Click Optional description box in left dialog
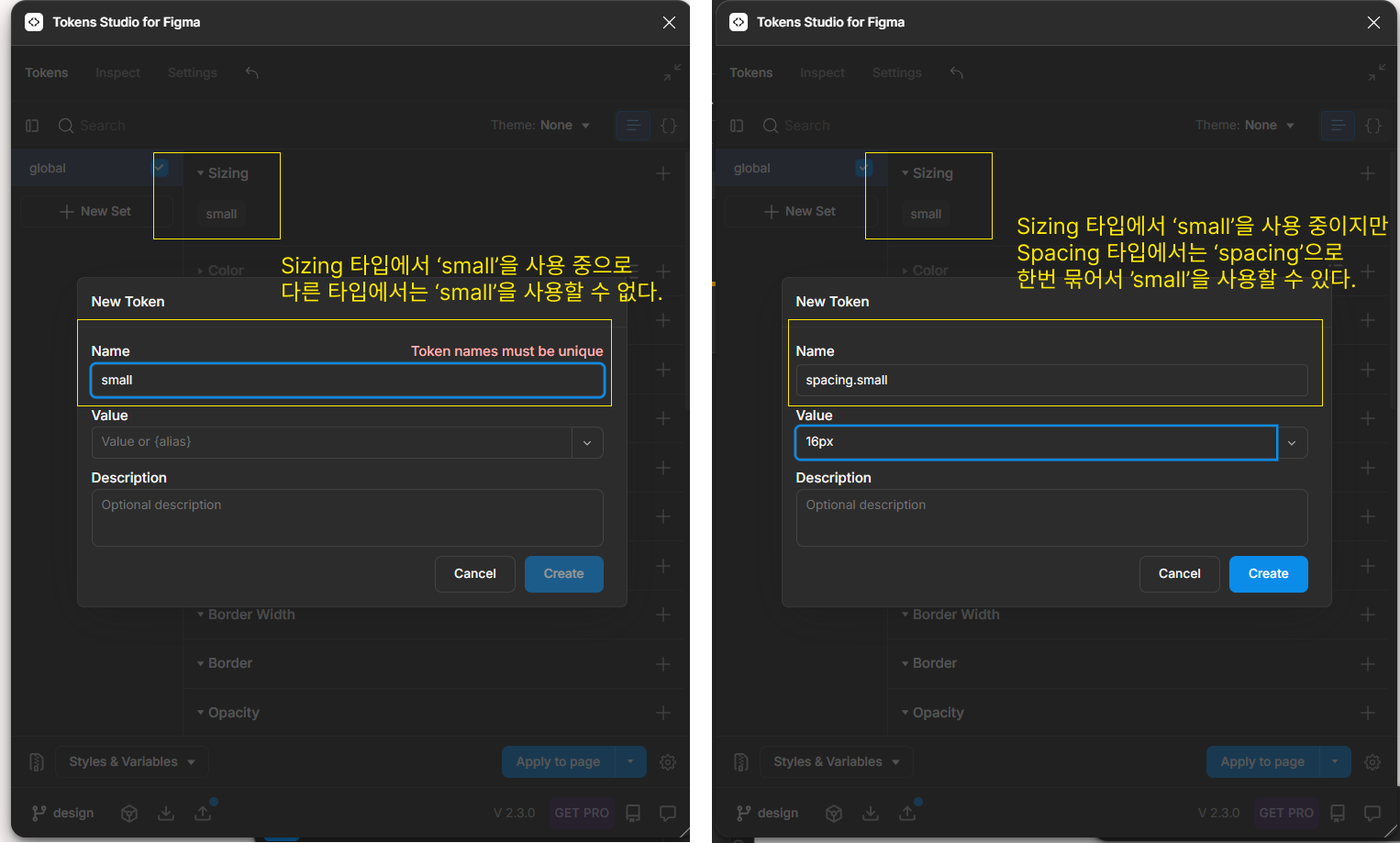This screenshot has height=843, width=1400. tap(348, 517)
